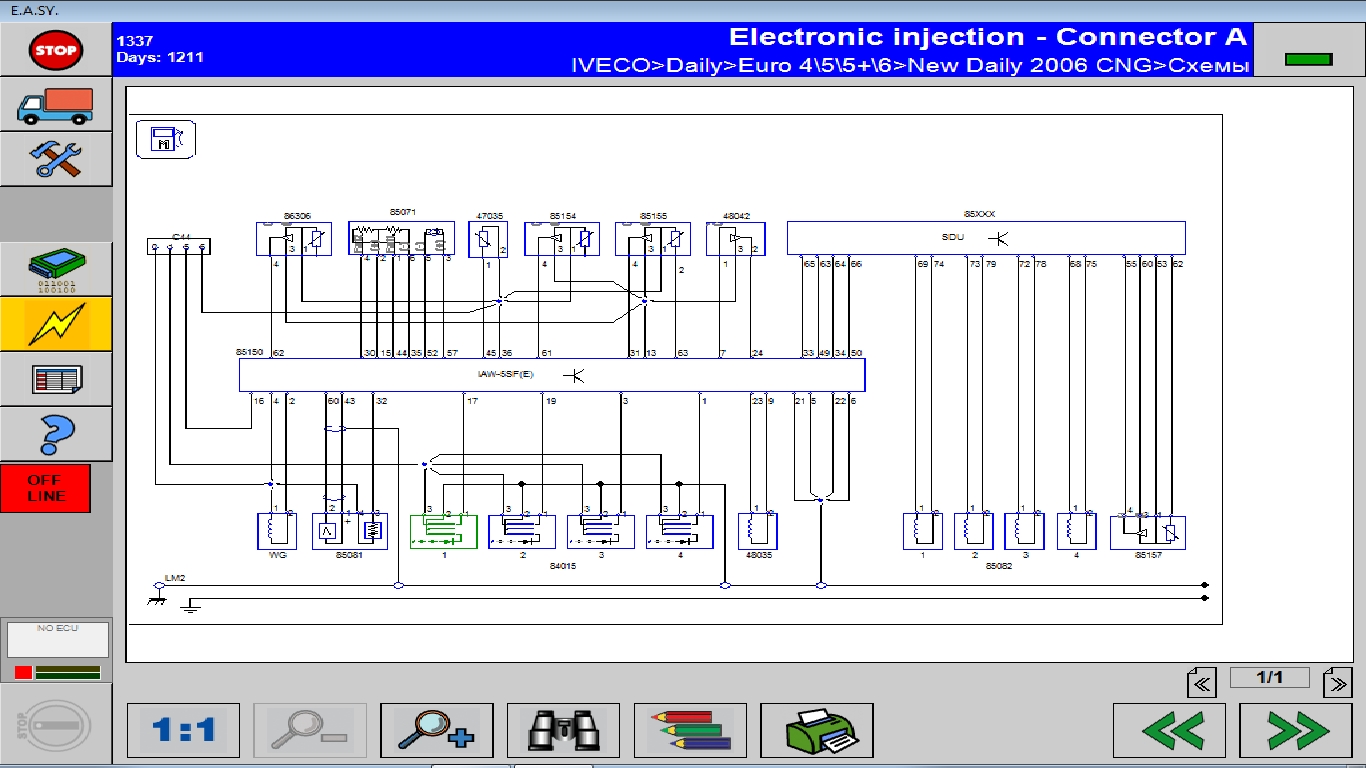Image resolution: width=1366 pixels, height=768 pixels.
Task: Select injector 3 of group 84015
Action: 601,532
